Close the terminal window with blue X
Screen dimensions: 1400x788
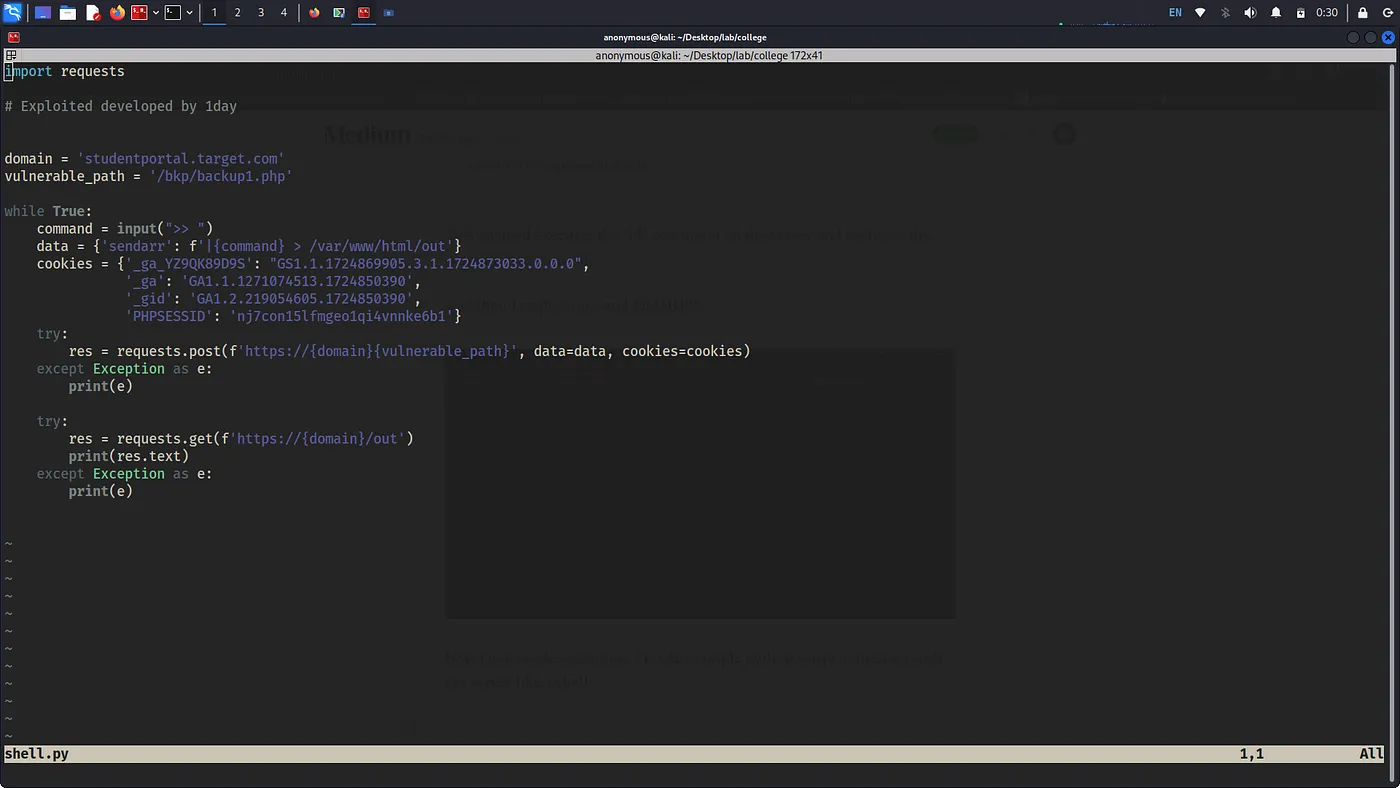point(1388,37)
